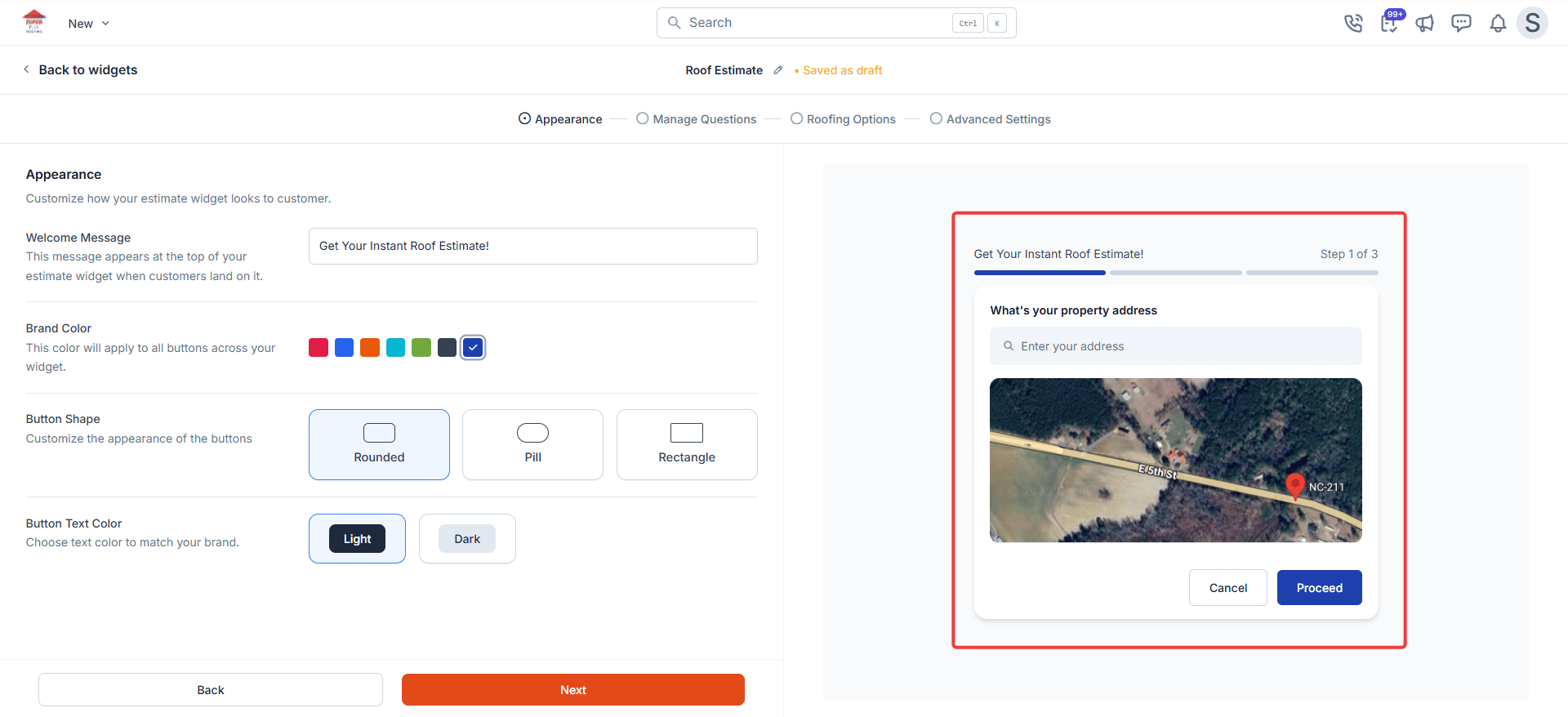Select the teal brand color swatch

(x=395, y=347)
